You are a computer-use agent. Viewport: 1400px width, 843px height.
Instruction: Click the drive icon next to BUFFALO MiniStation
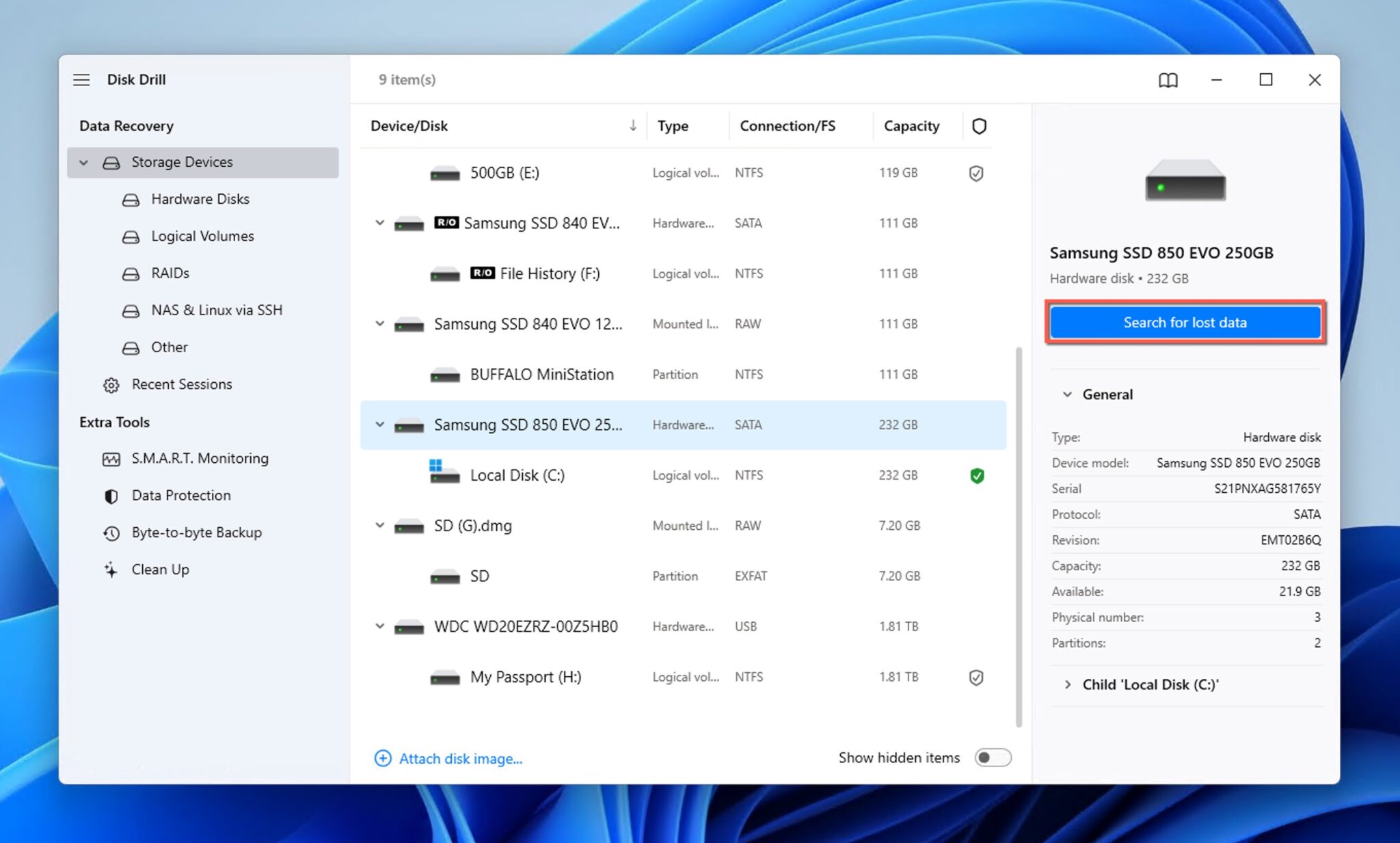[445, 375]
